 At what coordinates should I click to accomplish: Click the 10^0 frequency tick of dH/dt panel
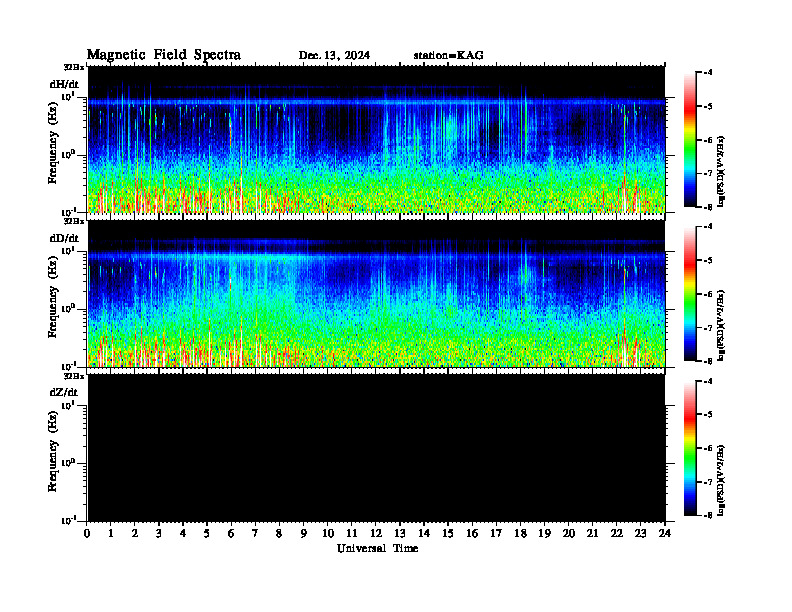pos(68,154)
